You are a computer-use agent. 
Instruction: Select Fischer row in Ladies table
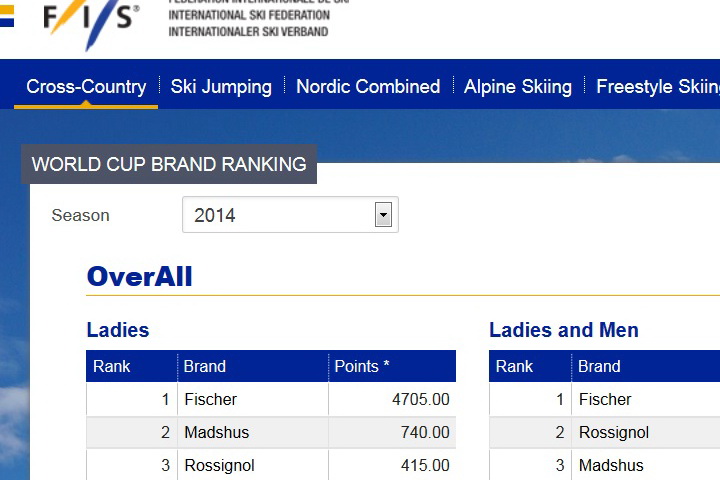click(x=271, y=399)
